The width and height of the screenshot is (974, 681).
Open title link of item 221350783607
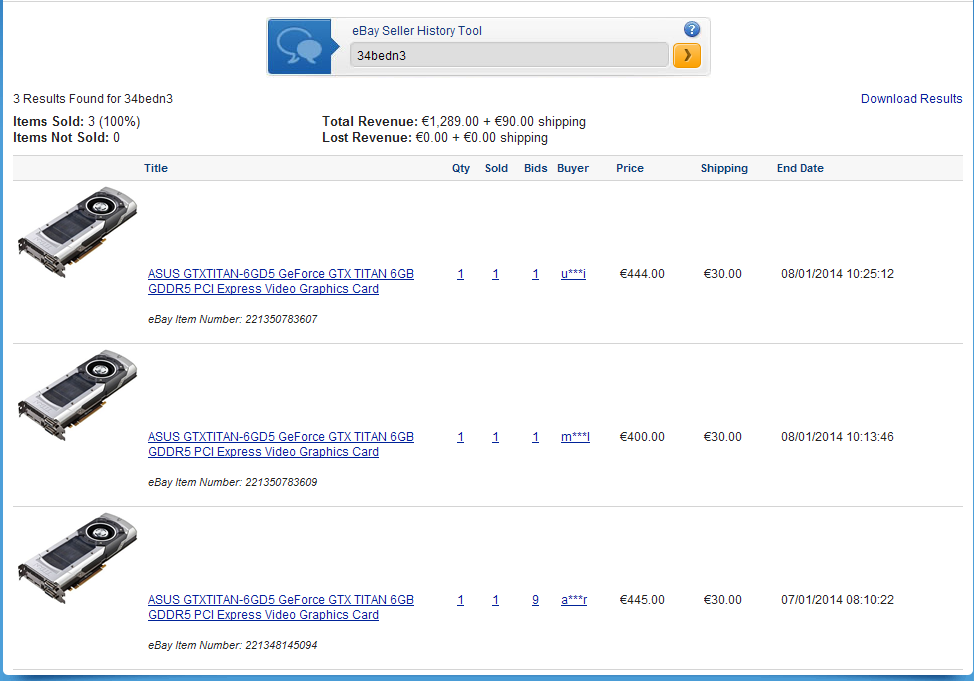[x=280, y=281]
